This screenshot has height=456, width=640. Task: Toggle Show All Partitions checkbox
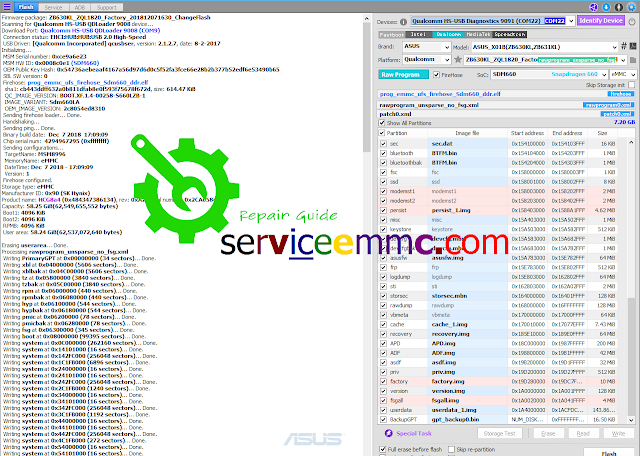pyautogui.click(x=382, y=123)
